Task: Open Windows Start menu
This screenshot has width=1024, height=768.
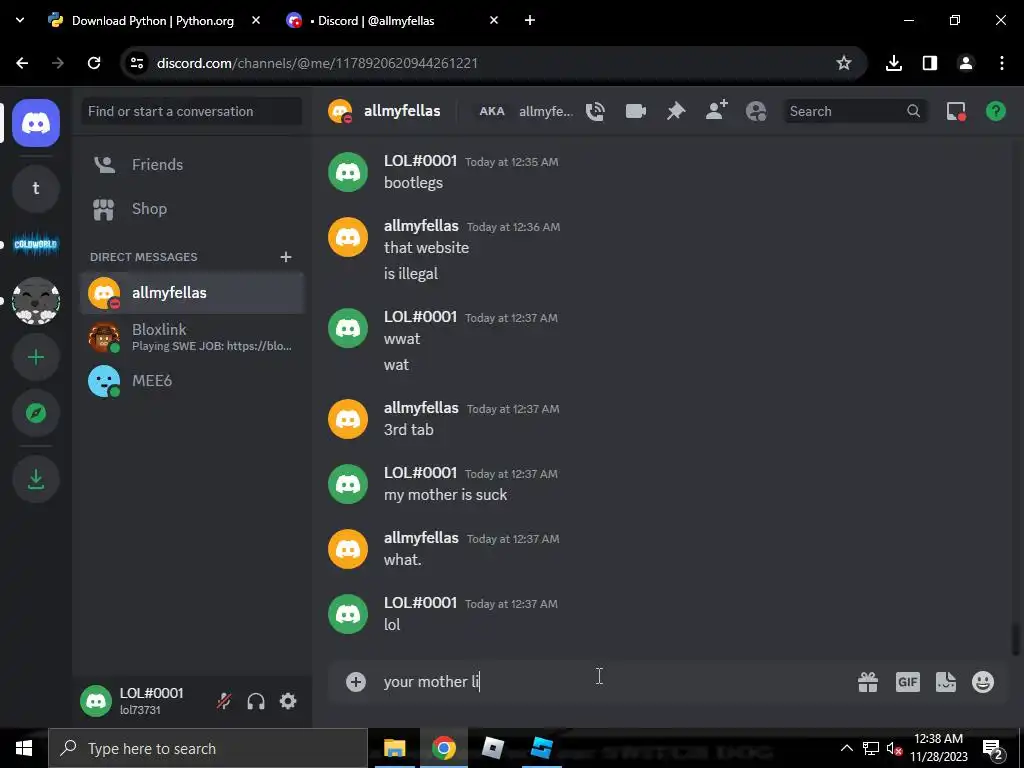Action: [24, 748]
